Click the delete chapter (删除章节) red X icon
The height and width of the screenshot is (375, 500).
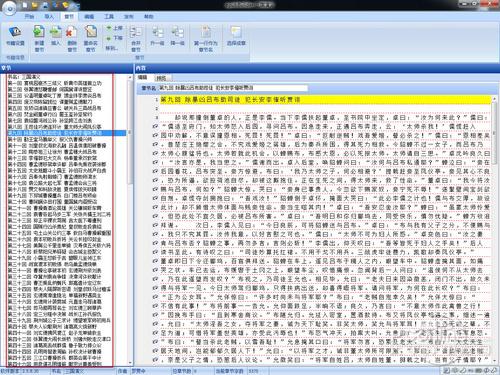[x=72, y=38]
